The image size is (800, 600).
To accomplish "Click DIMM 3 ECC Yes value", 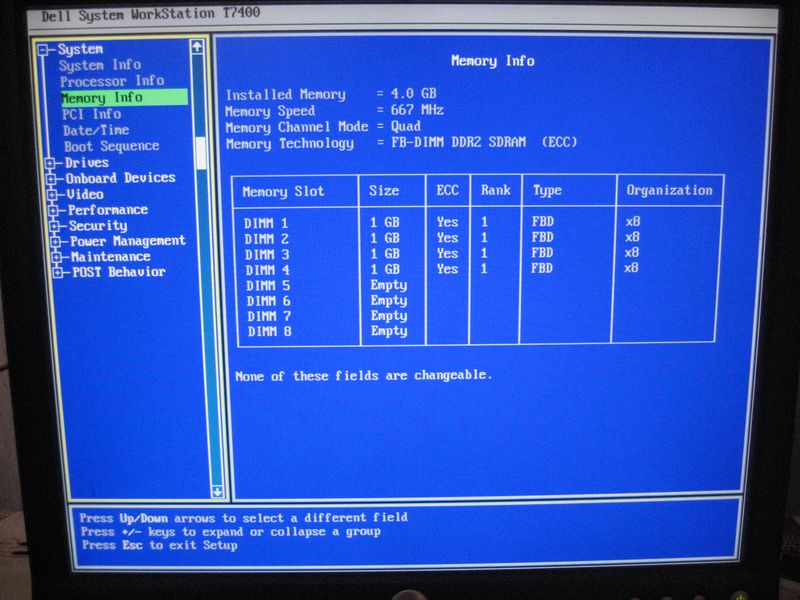I will pyautogui.click(x=447, y=253).
